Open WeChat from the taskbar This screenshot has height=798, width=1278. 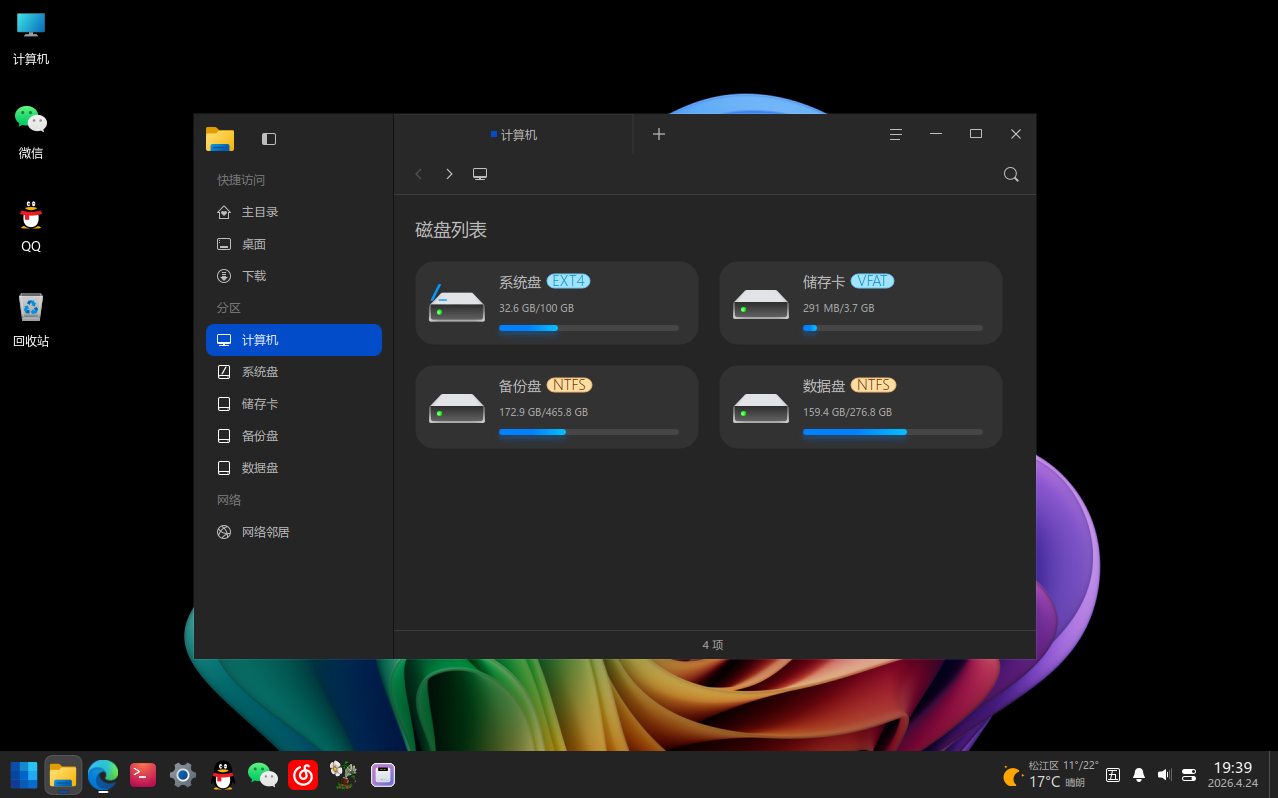pos(263,775)
